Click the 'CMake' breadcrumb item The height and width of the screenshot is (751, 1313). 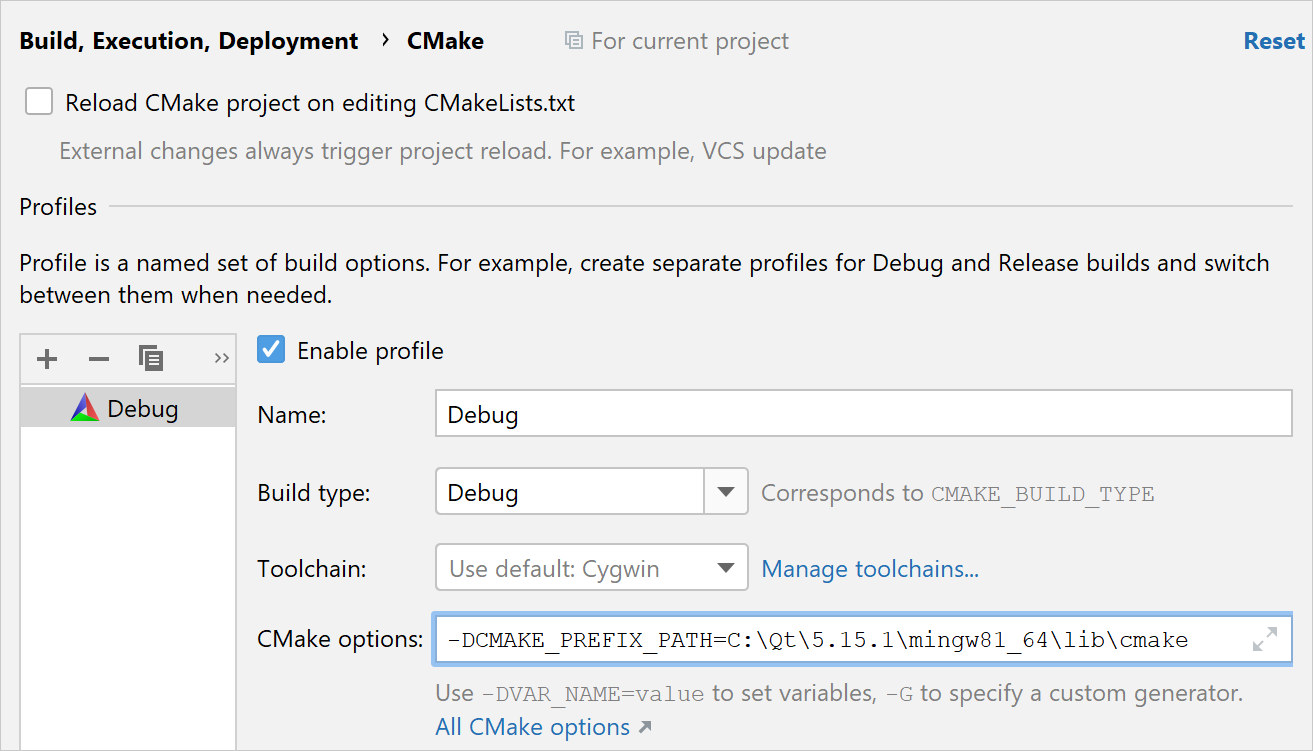pos(444,40)
